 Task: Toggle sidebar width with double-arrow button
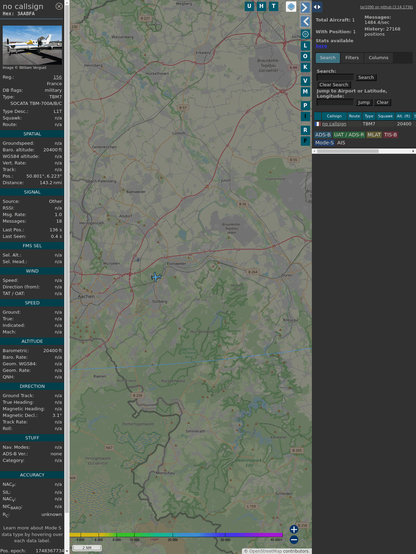pyautogui.click(x=317, y=7)
